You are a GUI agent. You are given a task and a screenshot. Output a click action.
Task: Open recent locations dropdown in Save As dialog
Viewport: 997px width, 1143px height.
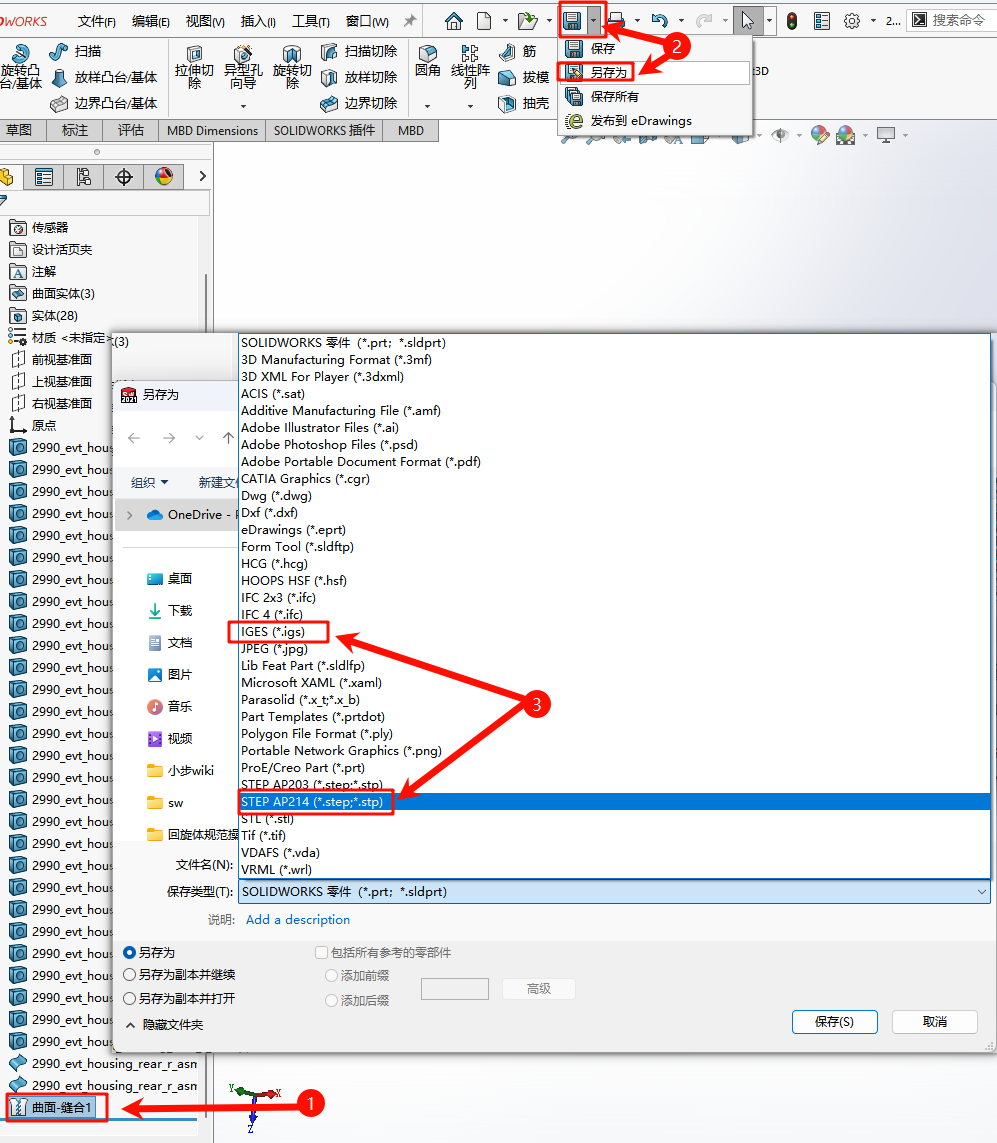point(199,438)
